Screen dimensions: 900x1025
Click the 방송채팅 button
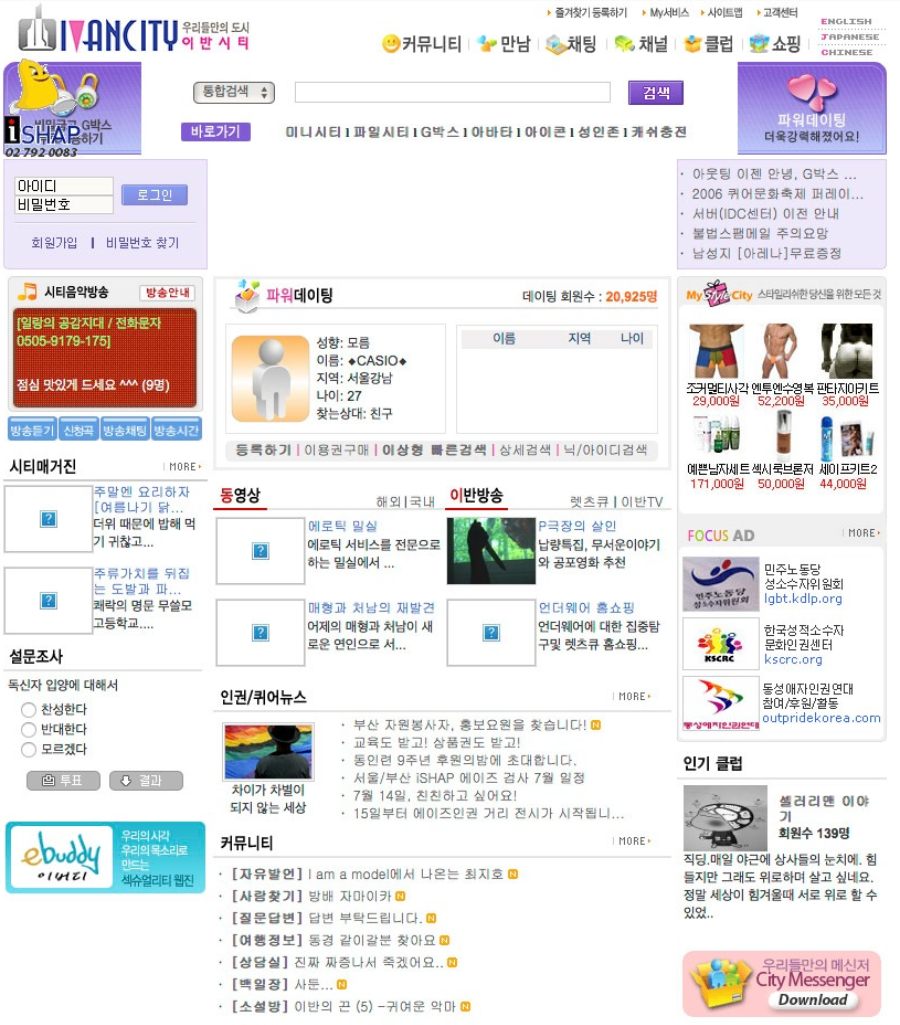point(124,429)
